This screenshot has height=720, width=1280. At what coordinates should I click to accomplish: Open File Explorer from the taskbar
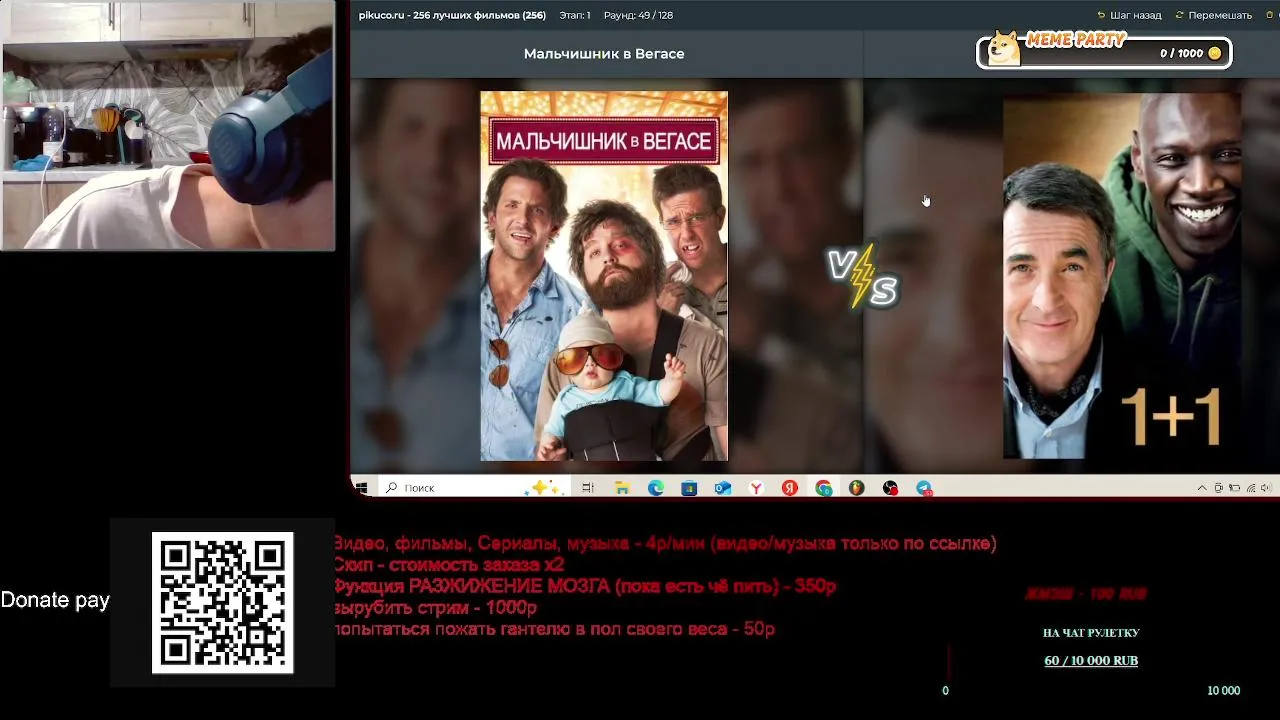pyautogui.click(x=622, y=488)
